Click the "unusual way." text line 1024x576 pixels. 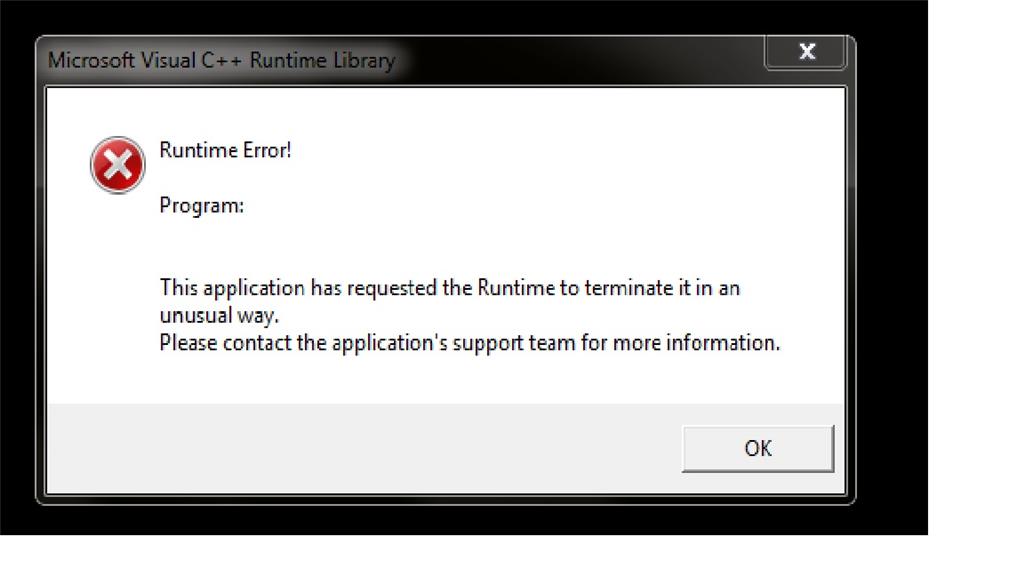tap(219, 315)
